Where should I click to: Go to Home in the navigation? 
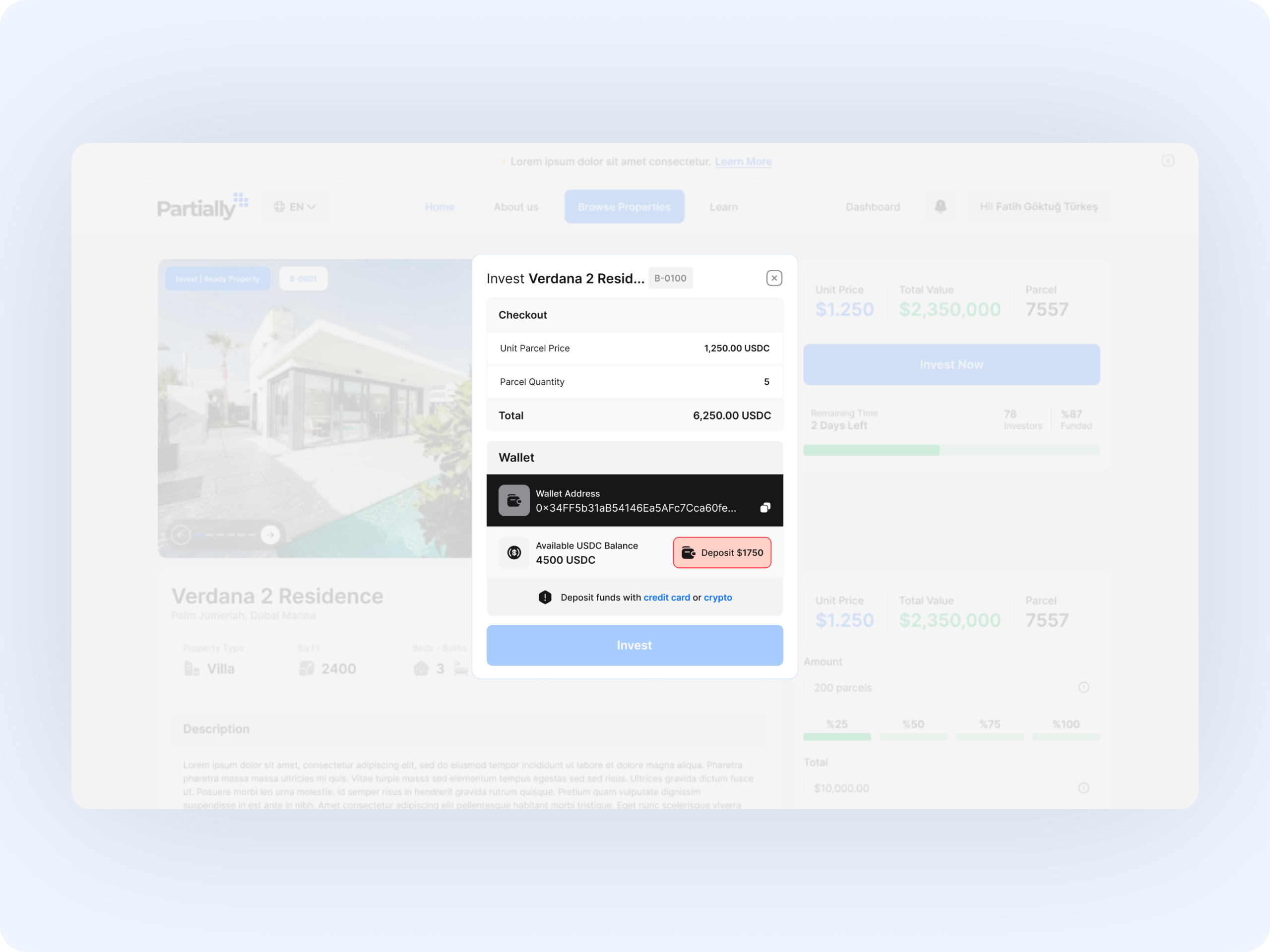439,207
